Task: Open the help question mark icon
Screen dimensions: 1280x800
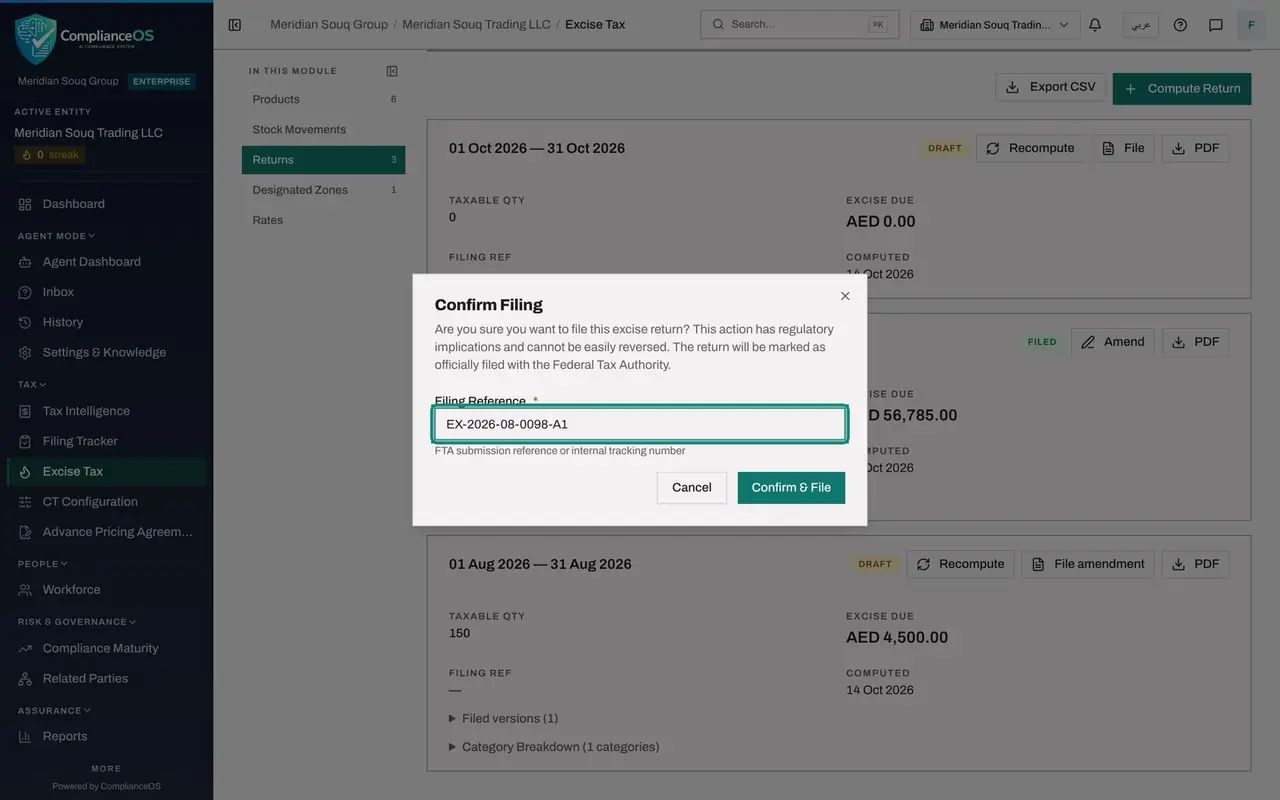Action: (1180, 25)
